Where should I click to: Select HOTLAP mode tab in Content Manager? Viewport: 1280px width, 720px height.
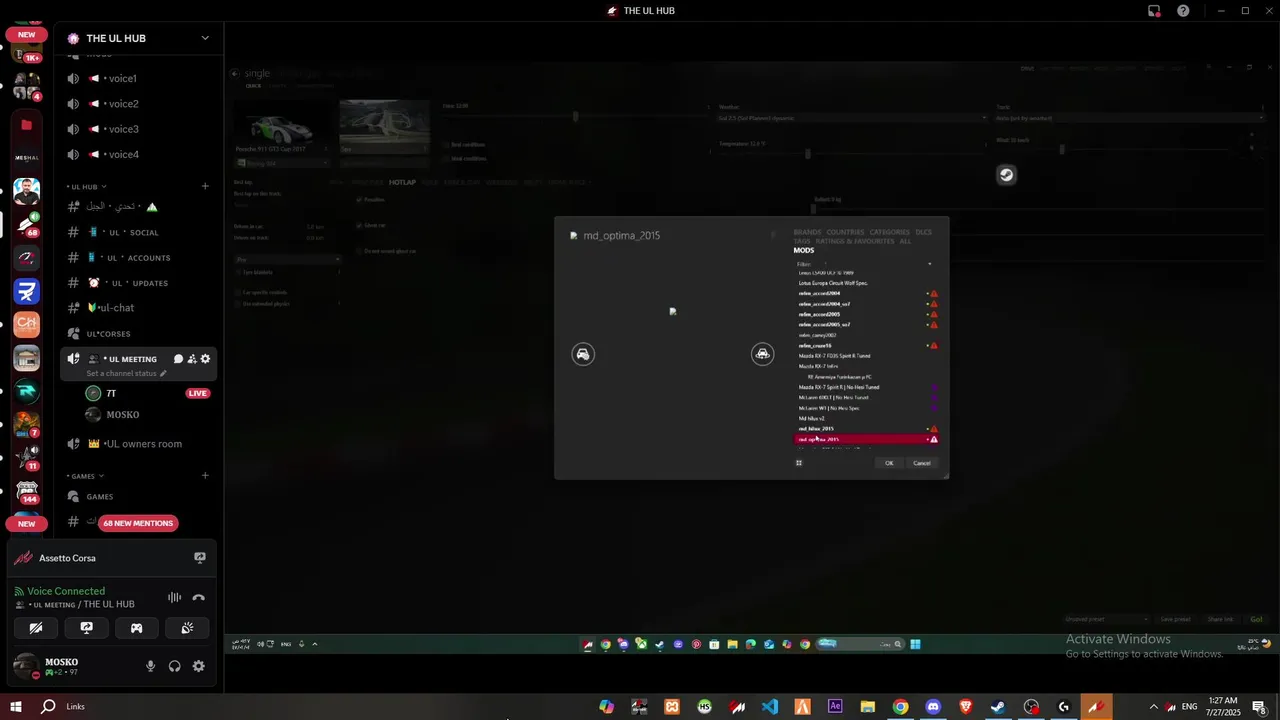coord(402,183)
